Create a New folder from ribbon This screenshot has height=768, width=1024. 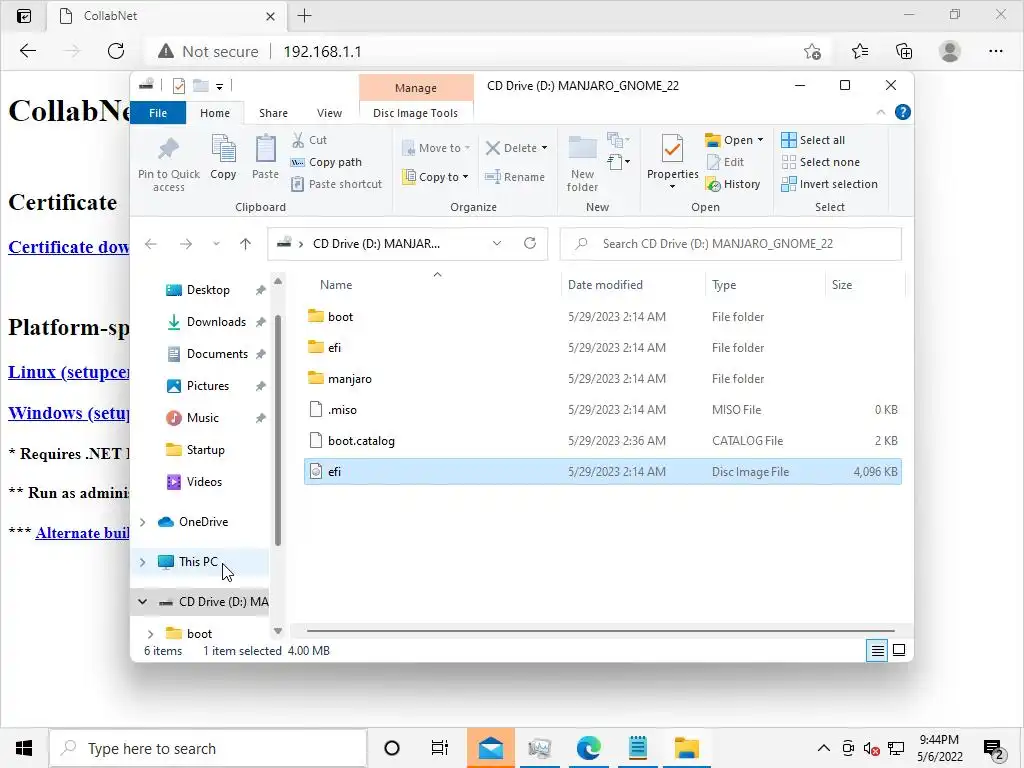[583, 163]
